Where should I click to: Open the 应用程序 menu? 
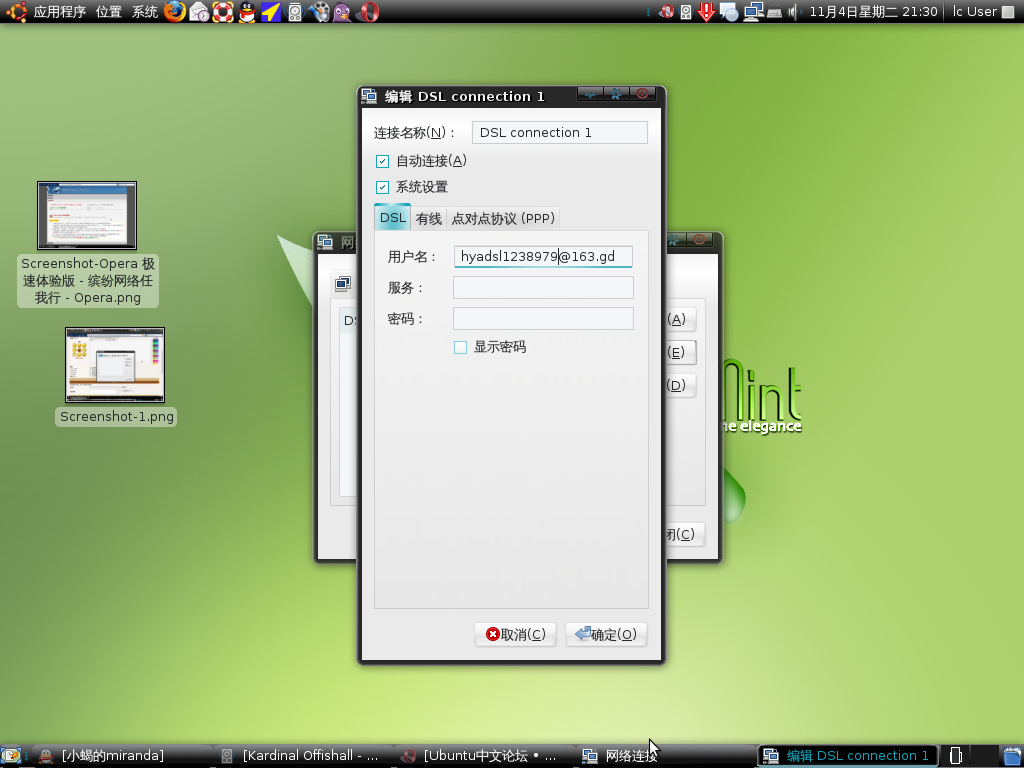(x=59, y=12)
